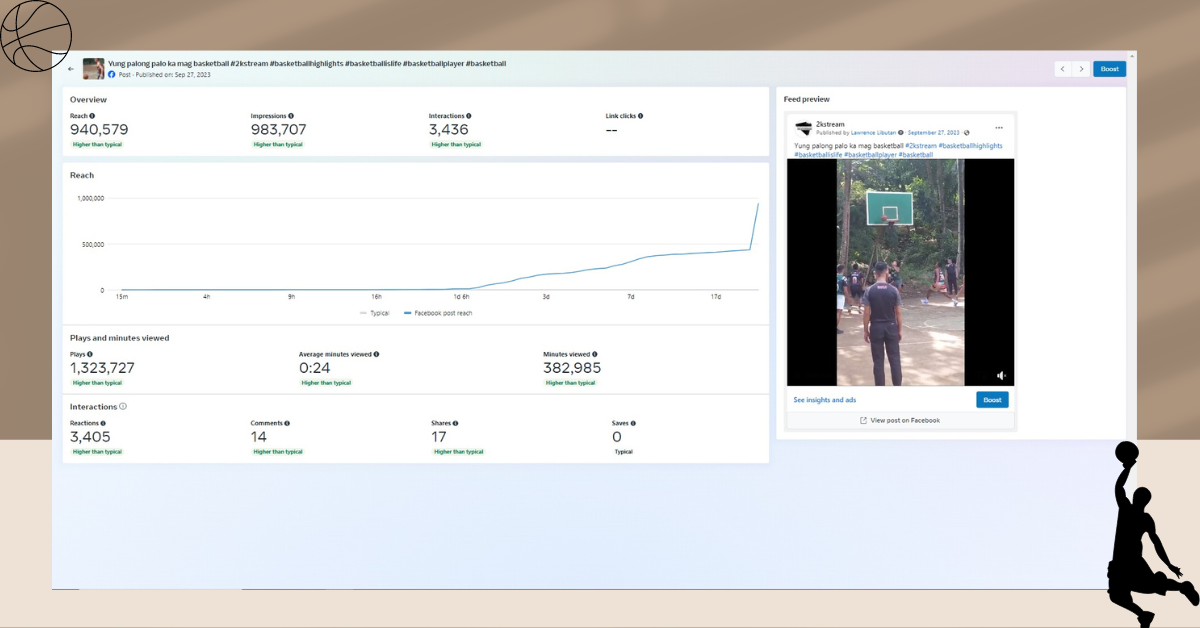Open Lawrence Libutan publisher link
The image size is (1200, 628).
point(874,132)
